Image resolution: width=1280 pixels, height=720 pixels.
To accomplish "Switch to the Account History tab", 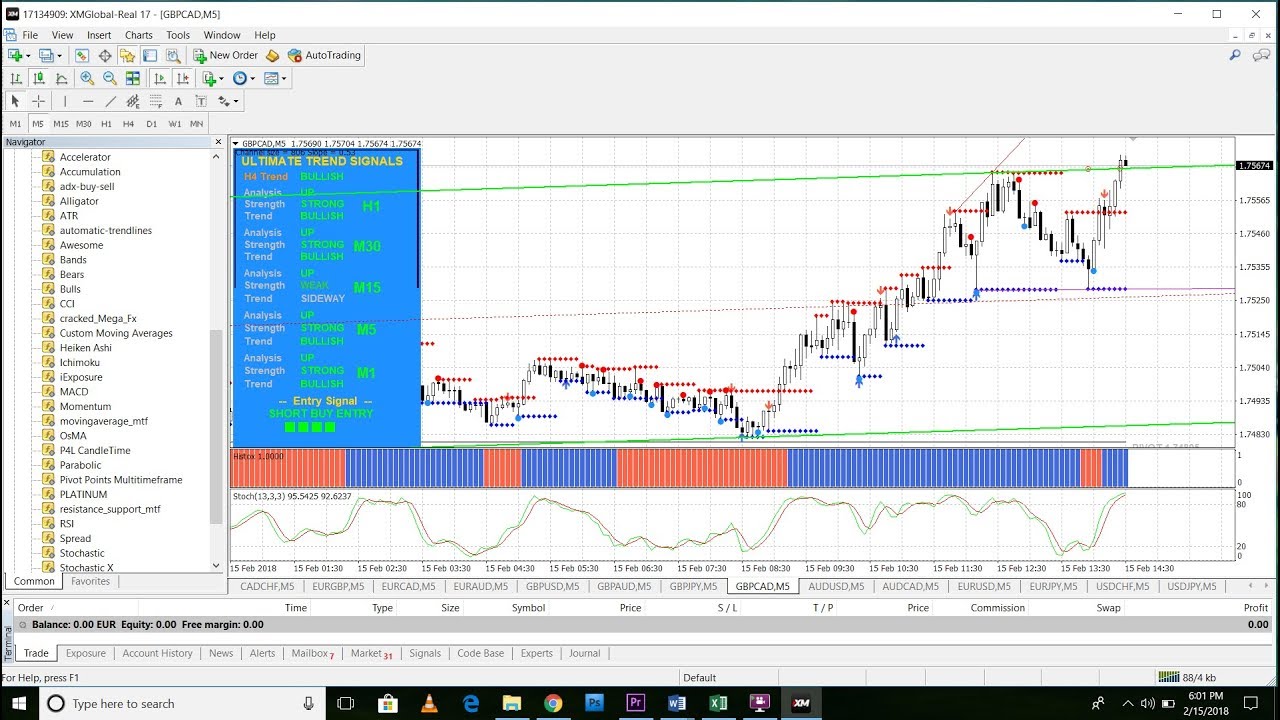I will (x=157, y=653).
